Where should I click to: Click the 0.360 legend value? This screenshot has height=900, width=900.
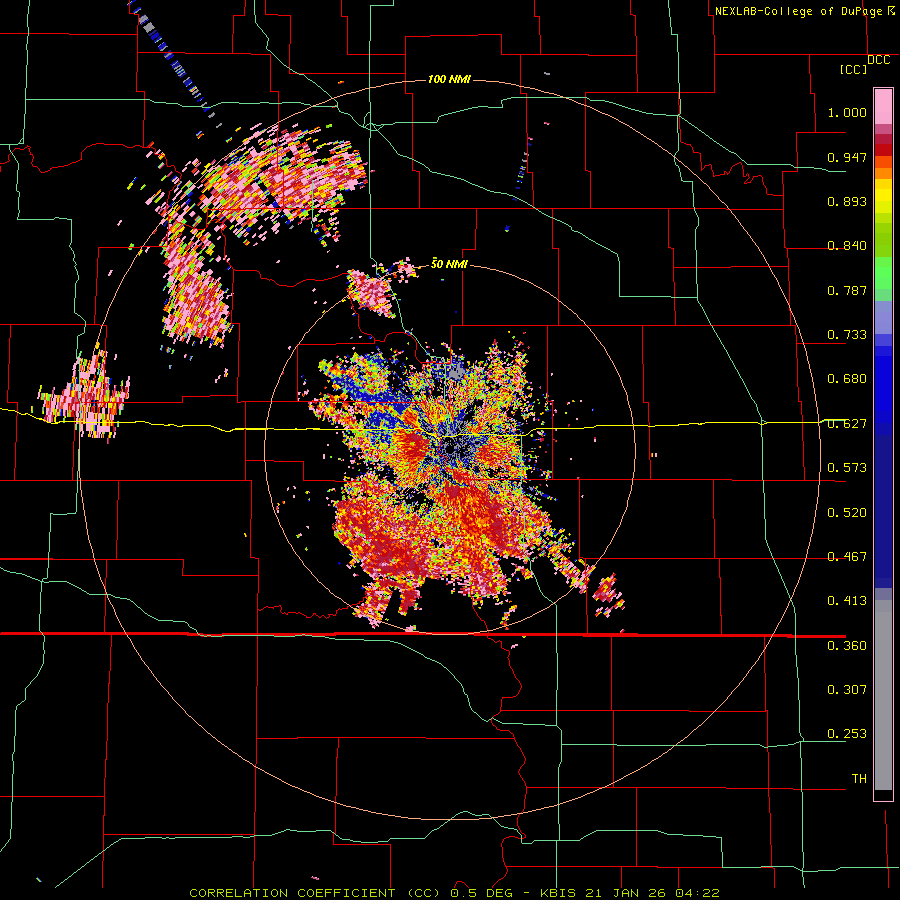(x=847, y=646)
